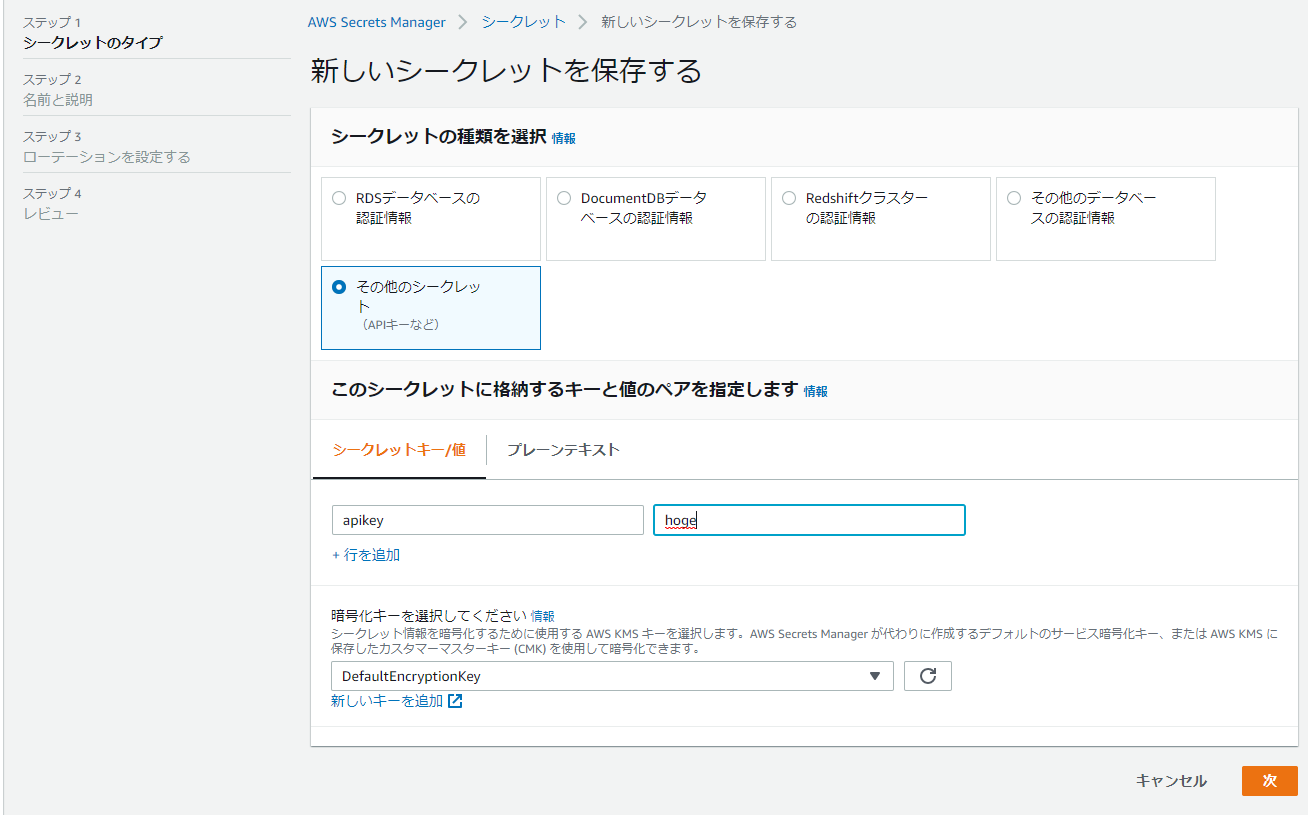Click the orange 次 button
The width and height of the screenshot is (1308, 815).
click(x=1269, y=781)
